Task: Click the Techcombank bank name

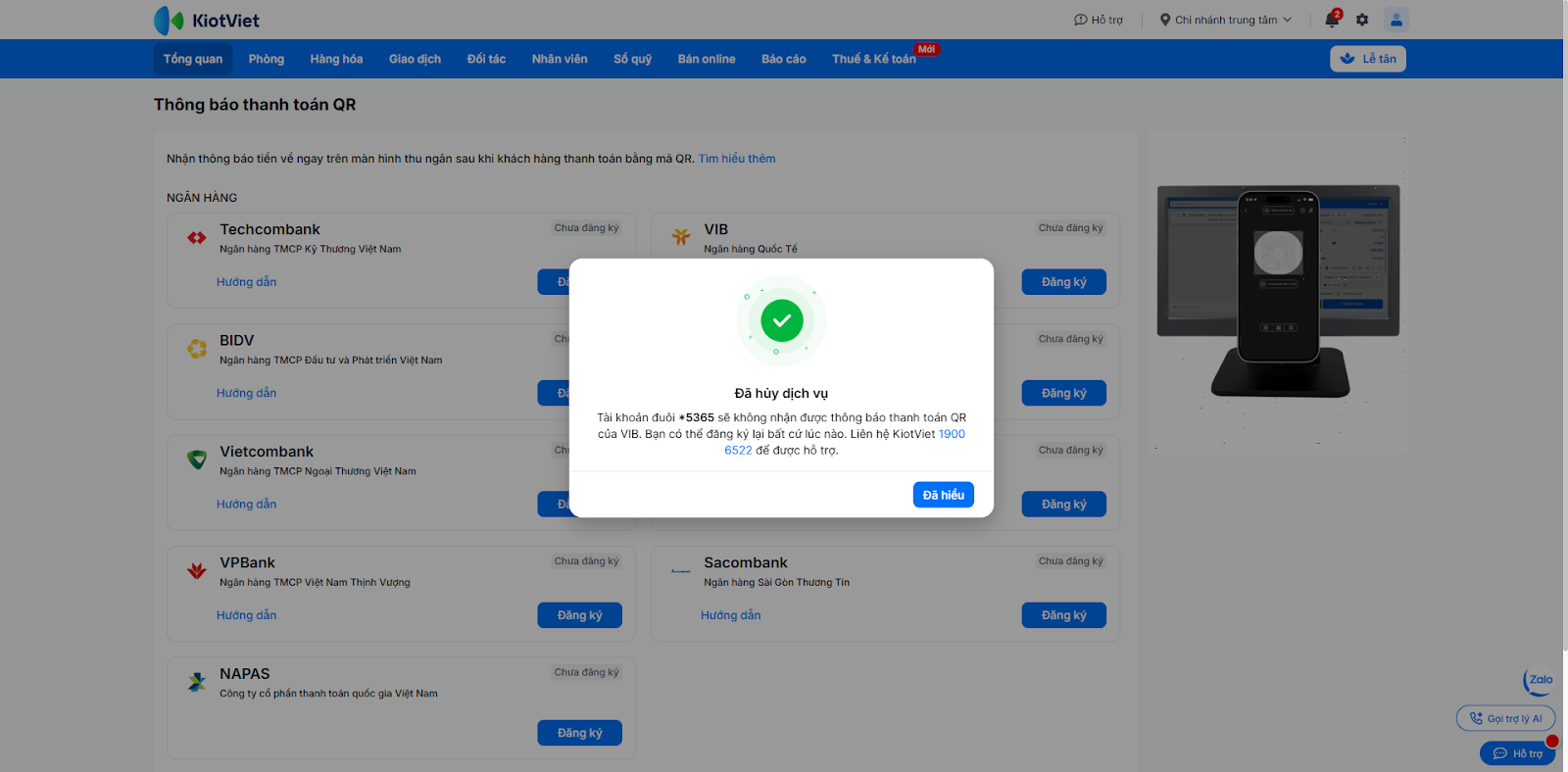Action: click(x=270, y=229)
